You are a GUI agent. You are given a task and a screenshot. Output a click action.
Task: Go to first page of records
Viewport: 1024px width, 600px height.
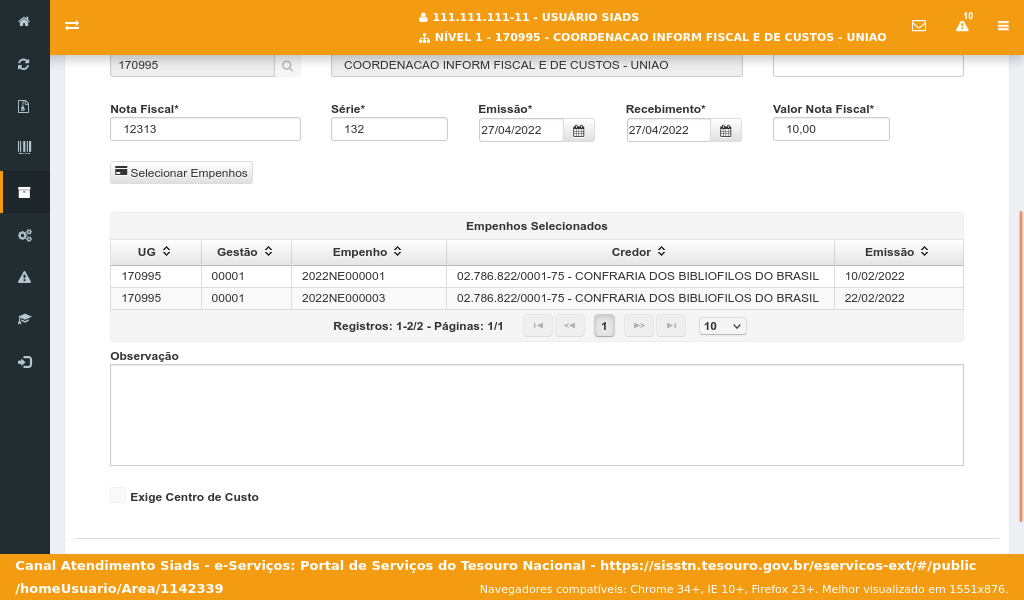click(x=538, y=326)
